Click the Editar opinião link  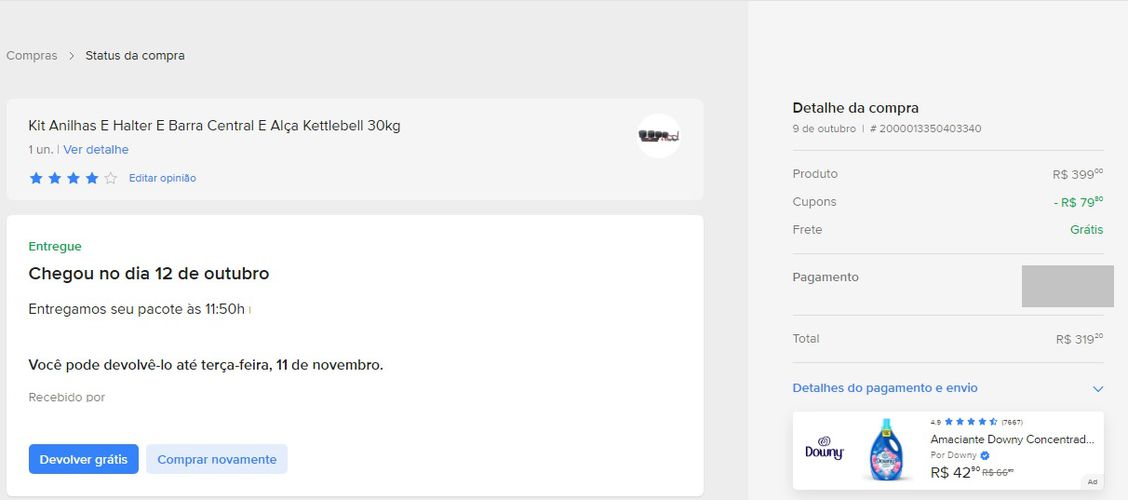(163, 178)
